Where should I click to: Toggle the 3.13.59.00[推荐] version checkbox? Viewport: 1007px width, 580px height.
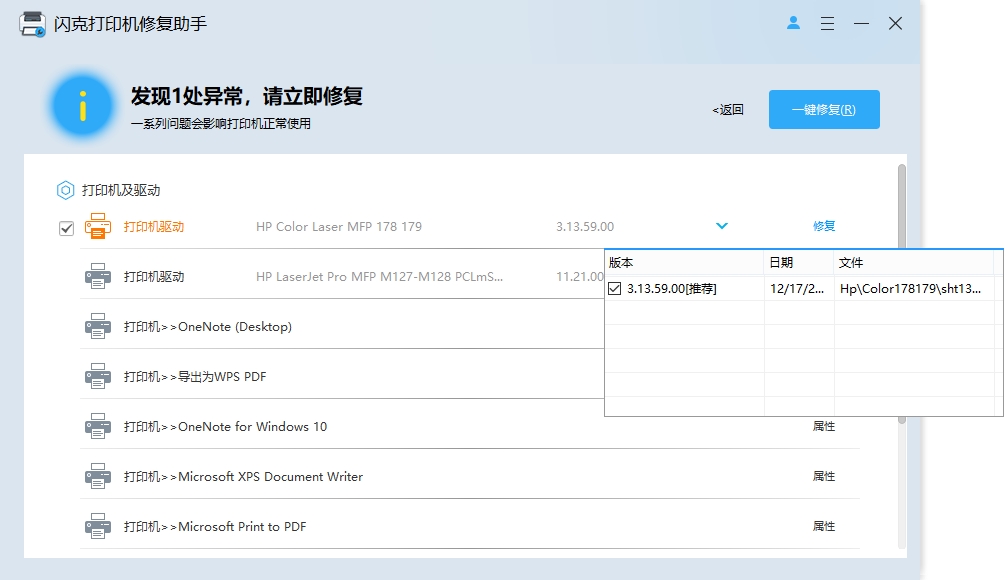615,288
